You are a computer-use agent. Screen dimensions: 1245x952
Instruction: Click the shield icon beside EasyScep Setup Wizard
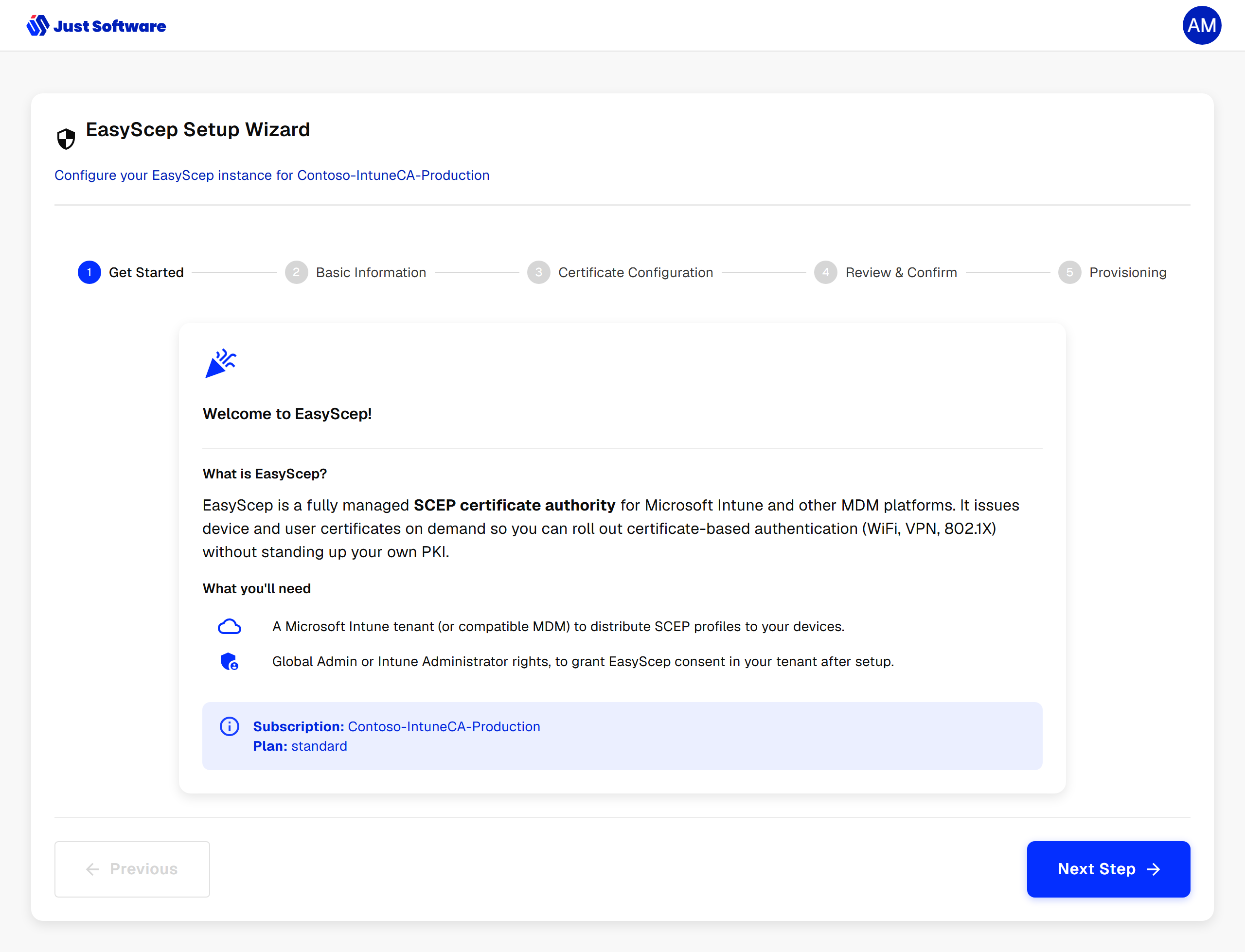click(x=66, y=138)
